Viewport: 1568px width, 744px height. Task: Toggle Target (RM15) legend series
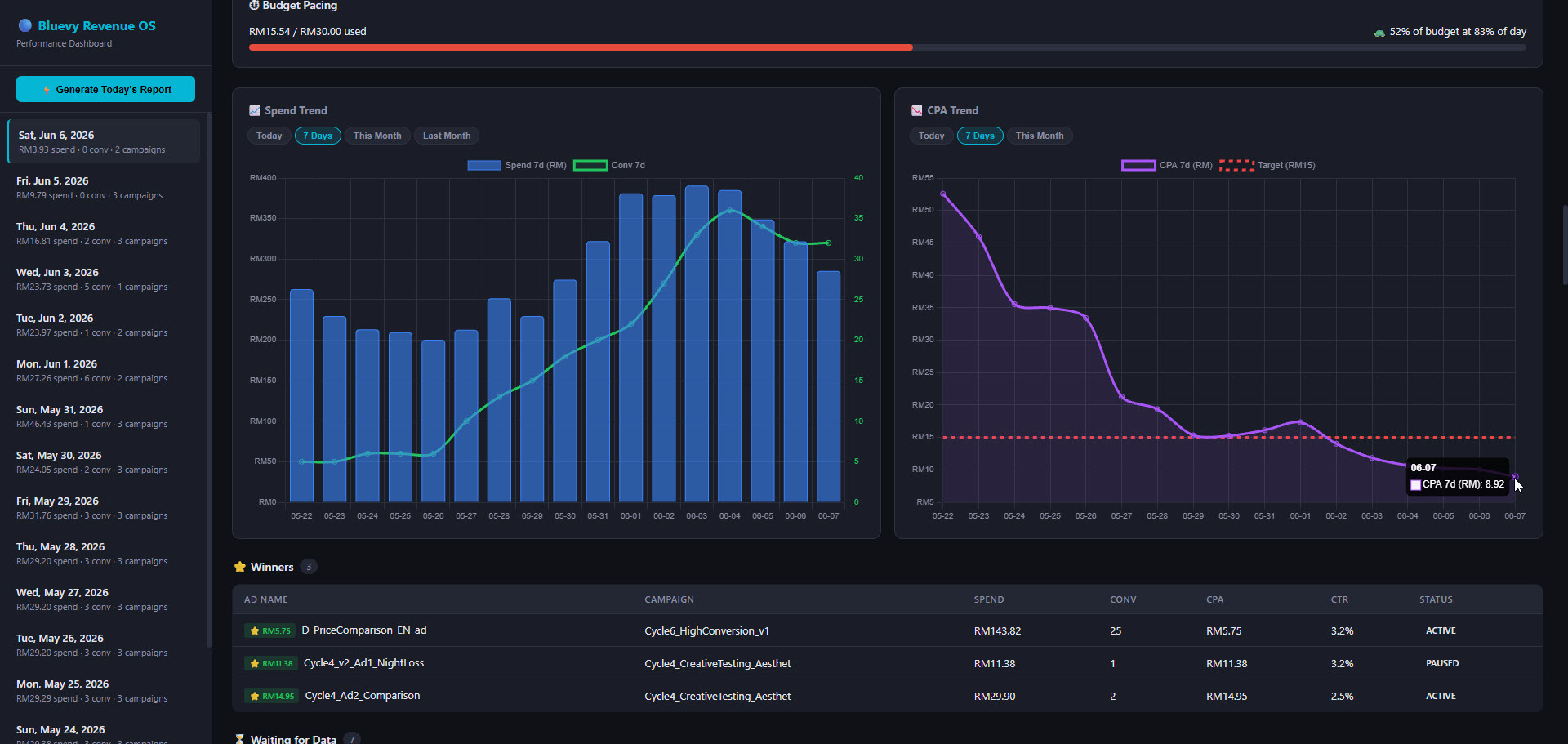point(1267,165)
